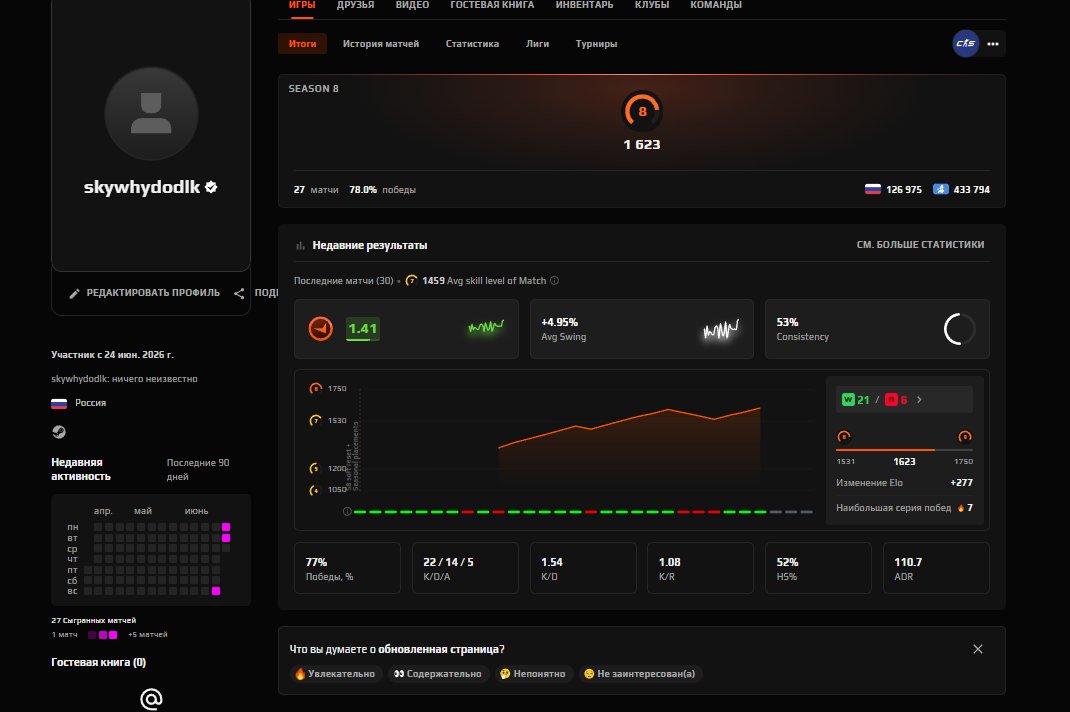Click level 5 icon at 1200 on chart
1070x712 pixels.
coord(314,468)
